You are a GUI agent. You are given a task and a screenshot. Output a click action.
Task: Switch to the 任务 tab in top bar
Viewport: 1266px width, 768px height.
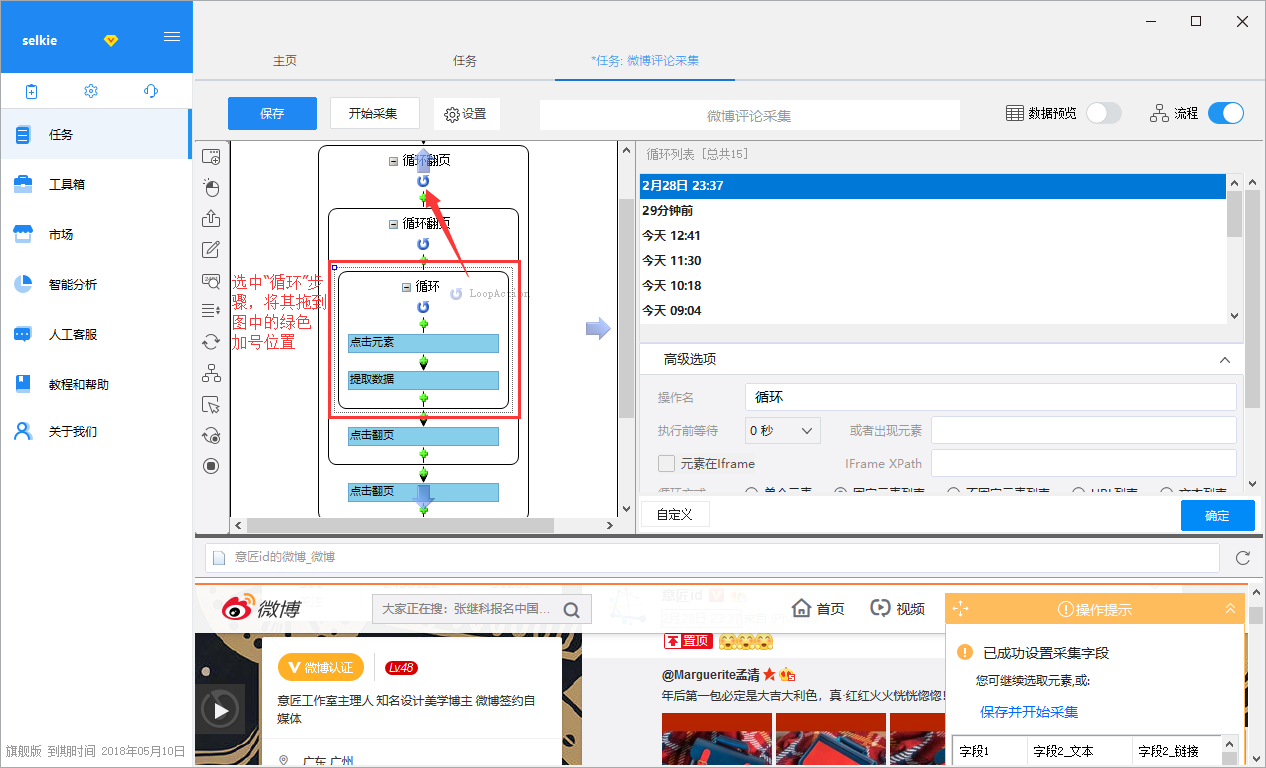[465, 60]
